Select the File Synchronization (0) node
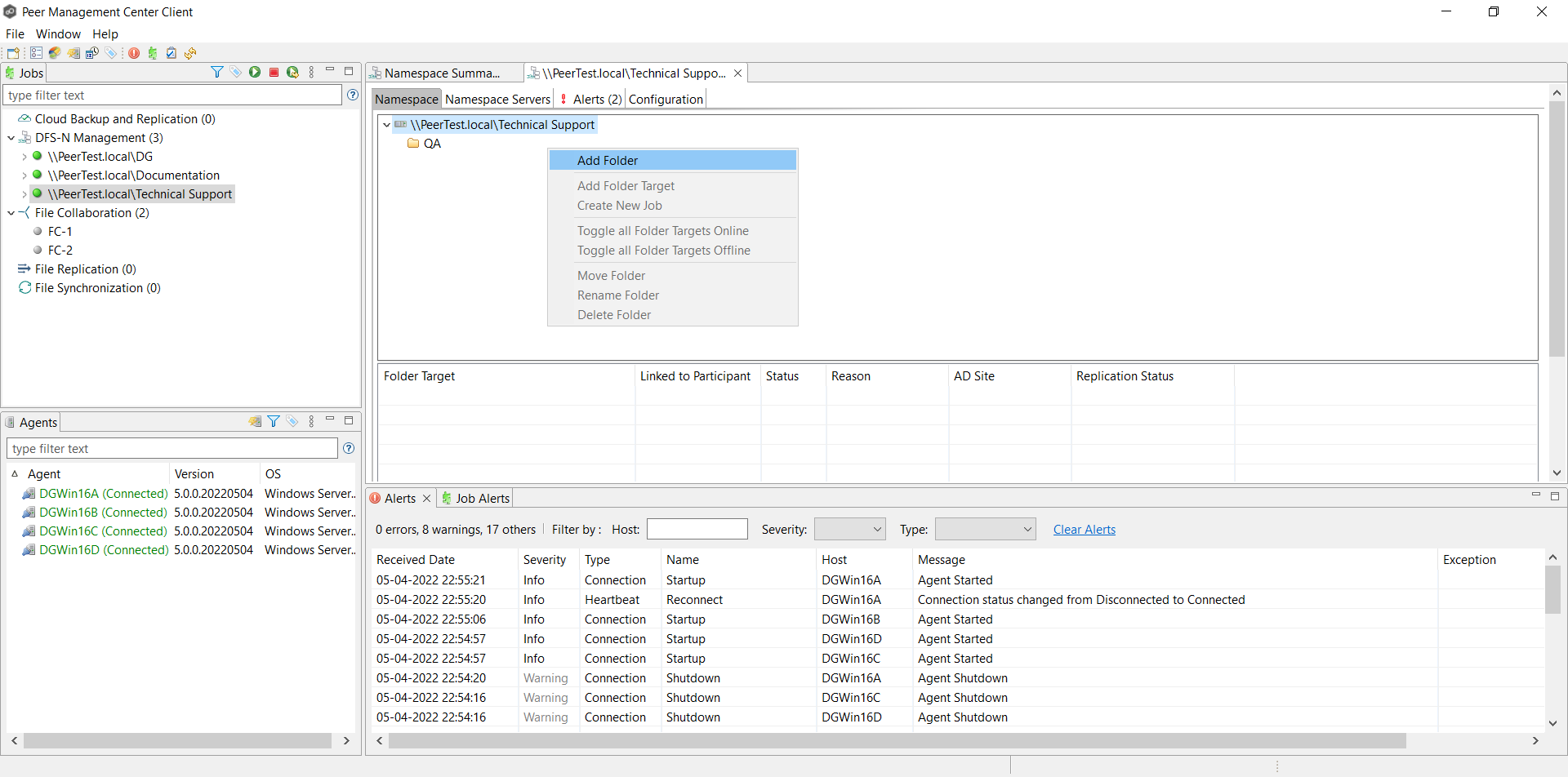 (97, 288)
